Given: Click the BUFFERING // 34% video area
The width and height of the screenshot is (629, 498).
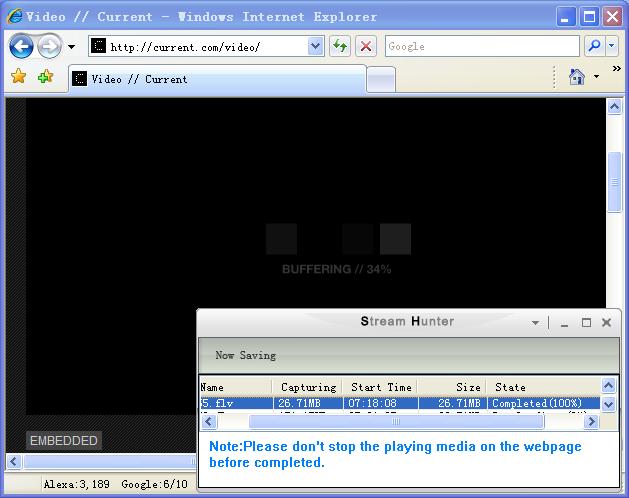Looking at the screenshot, I should (336, 269).
